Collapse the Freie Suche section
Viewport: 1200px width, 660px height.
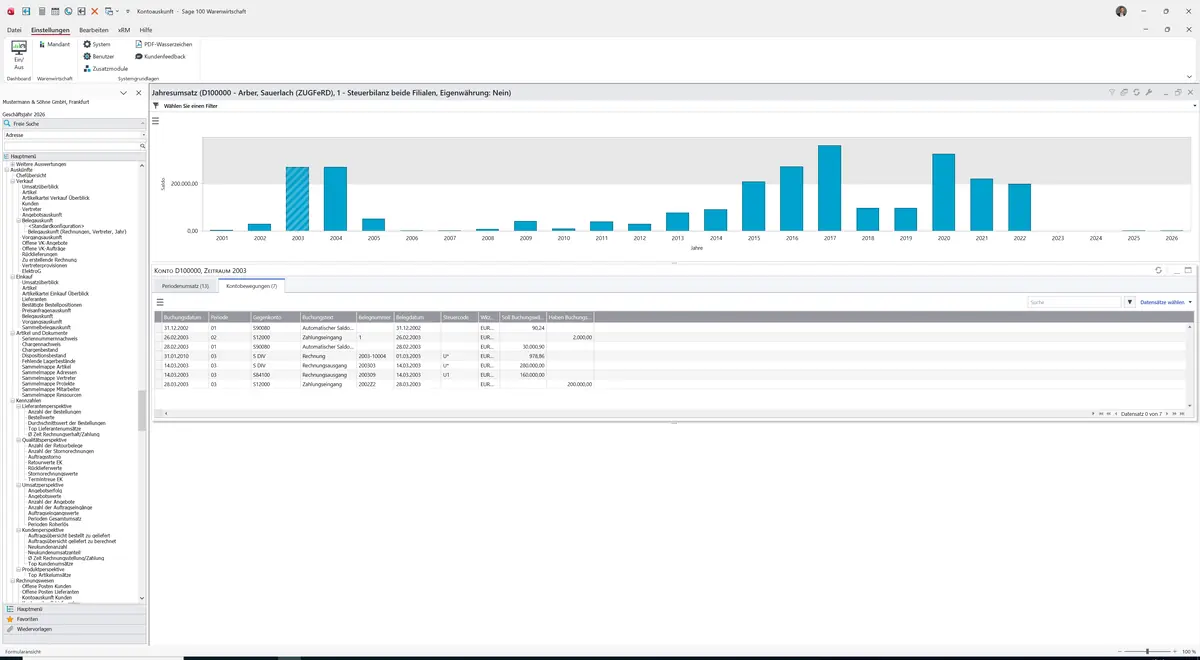pos(143,124)
